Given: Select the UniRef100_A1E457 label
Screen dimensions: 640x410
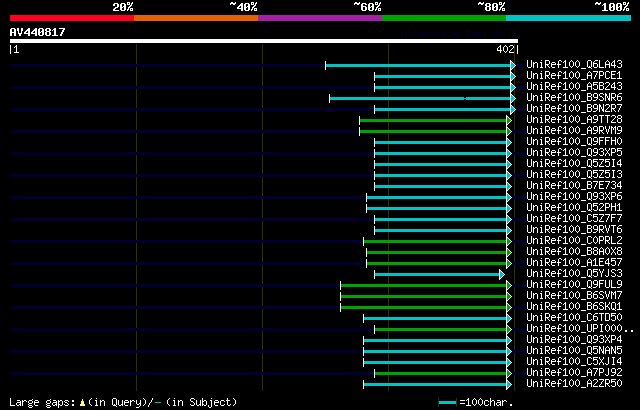Looking at the screenshot, I should click(574, 263).
